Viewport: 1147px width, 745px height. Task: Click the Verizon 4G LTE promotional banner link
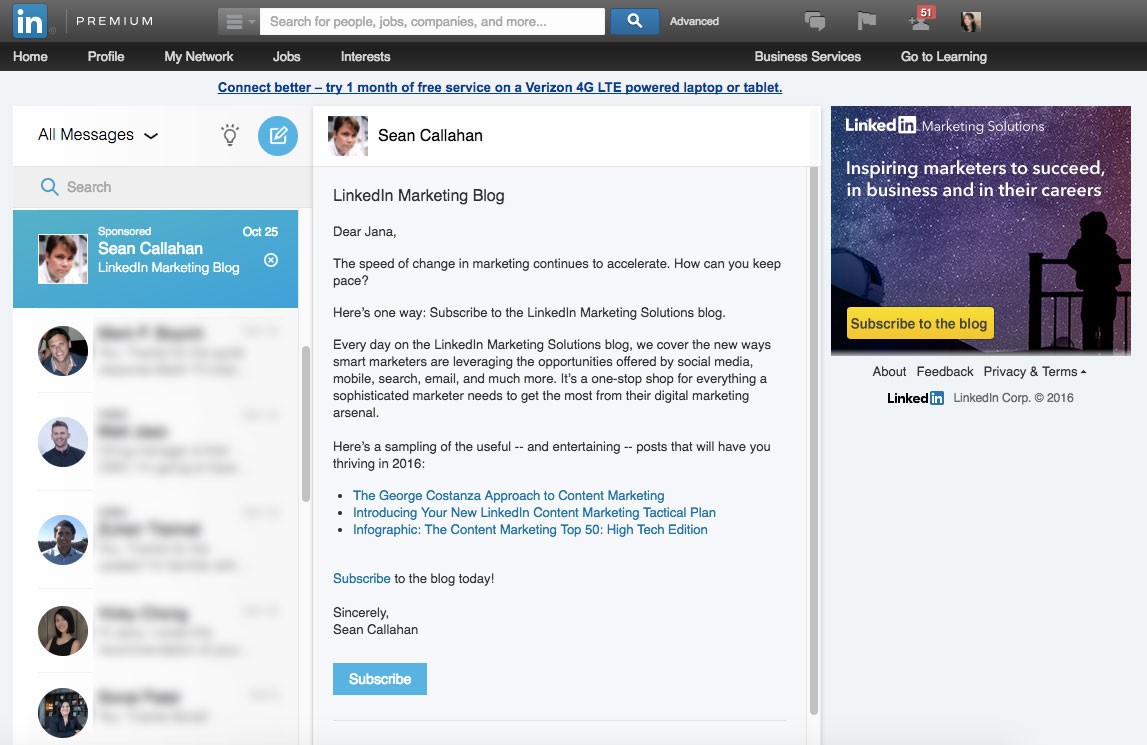(500, 87)
